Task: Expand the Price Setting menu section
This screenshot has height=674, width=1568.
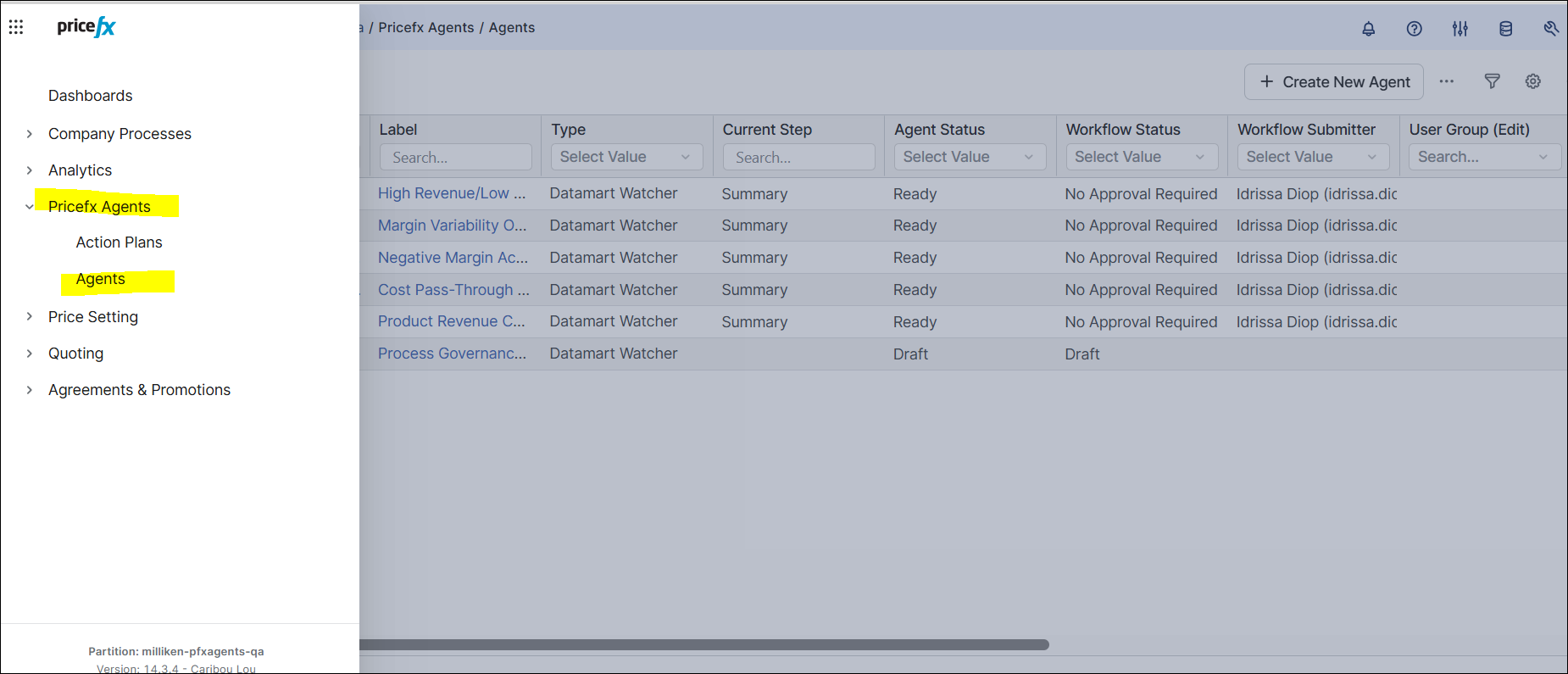Action: [x=30, y=317]
